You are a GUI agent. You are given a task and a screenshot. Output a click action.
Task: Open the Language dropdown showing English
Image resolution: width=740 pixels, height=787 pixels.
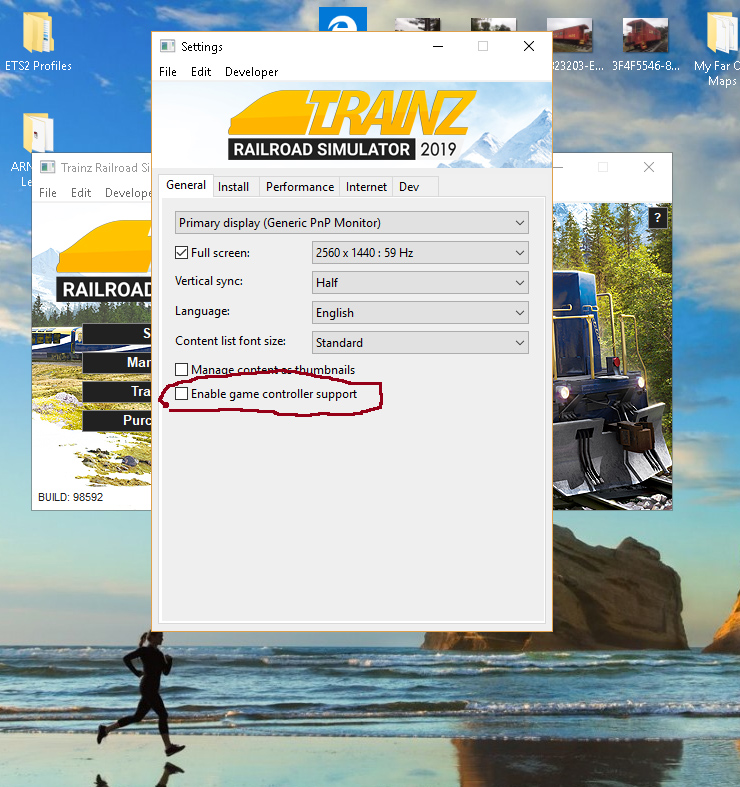click(420, 313)
